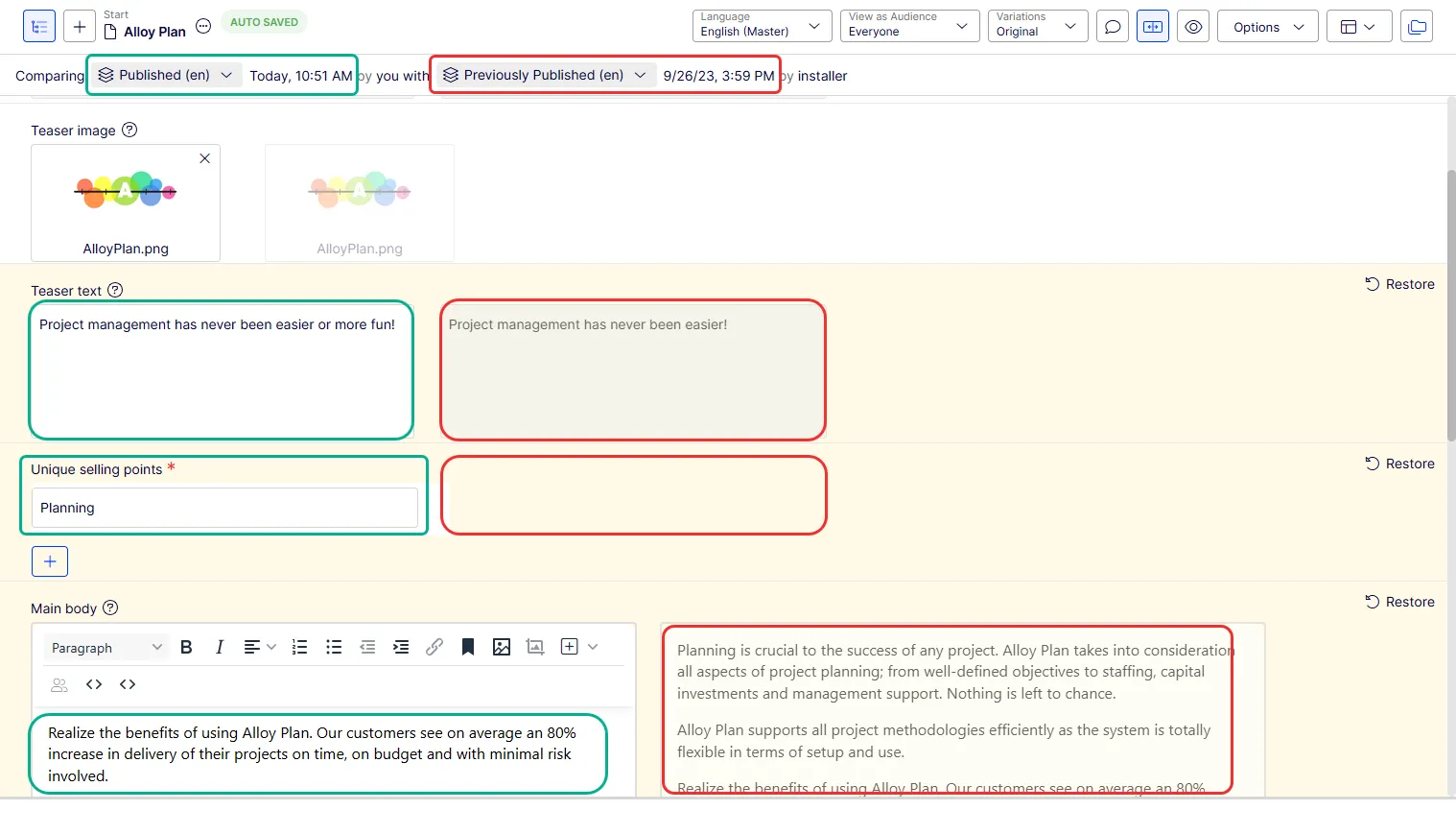Expand the Previously Published (en) version selector
This screenshot has width=1456, height=834.
pyautogui.click(x=546, y=75)
